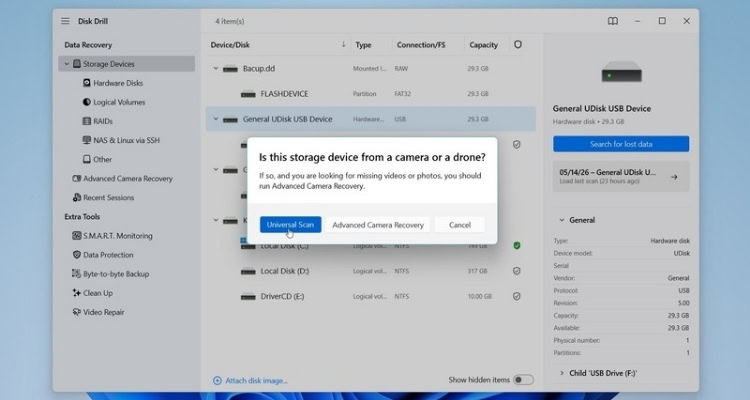Open S.M.A.R.T. Monitoring tool
The image size is (750, 400).
118,236
